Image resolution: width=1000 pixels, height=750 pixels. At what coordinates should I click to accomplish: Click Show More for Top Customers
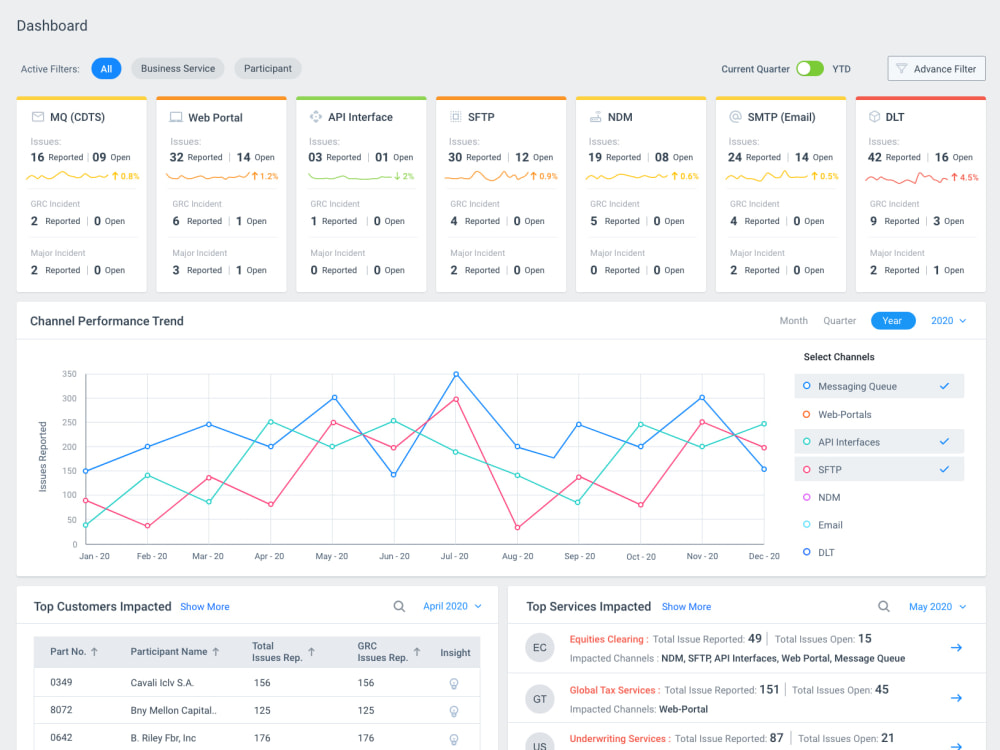point(205,607)
